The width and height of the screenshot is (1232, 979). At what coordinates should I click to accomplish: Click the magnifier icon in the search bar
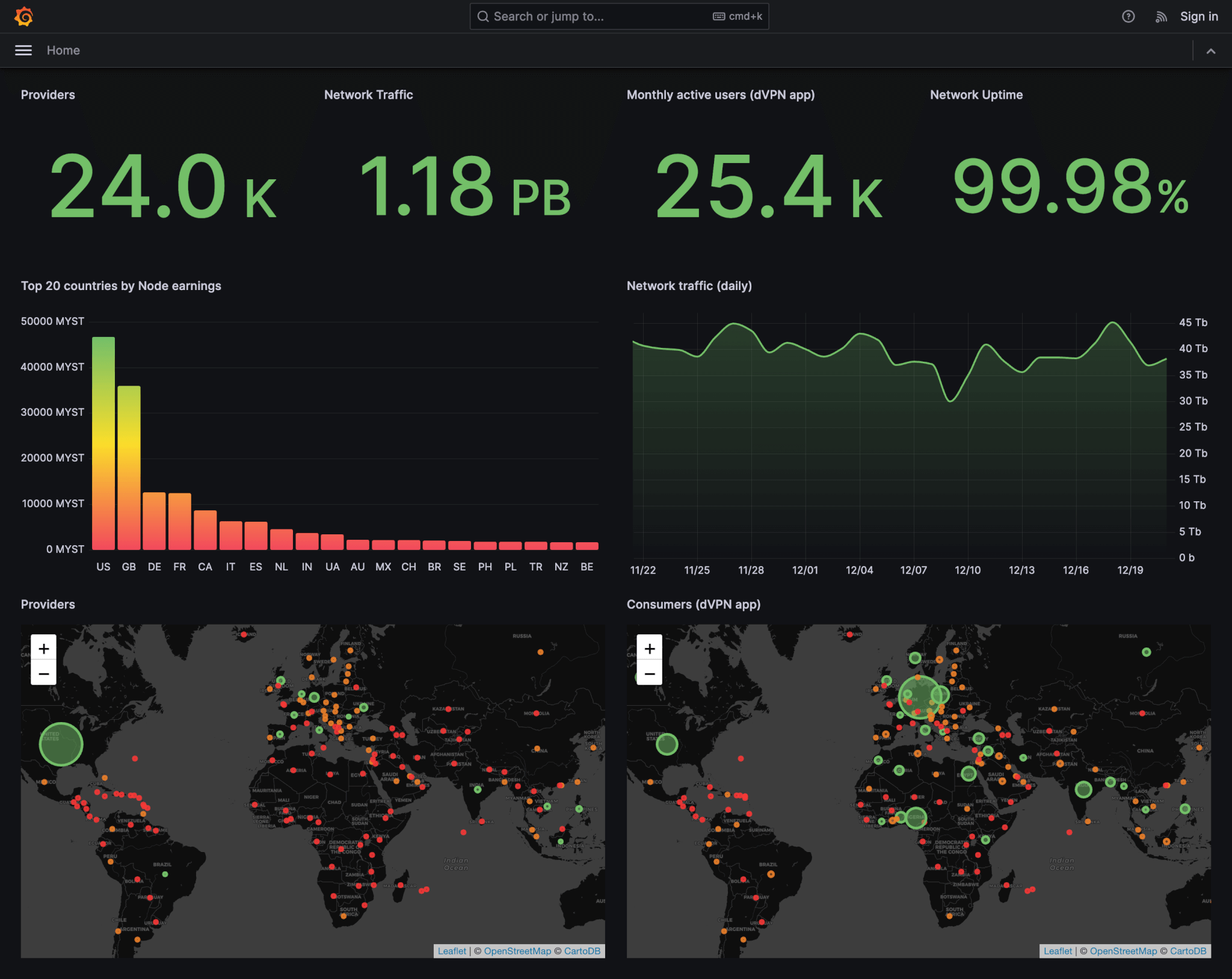point(483,16)
